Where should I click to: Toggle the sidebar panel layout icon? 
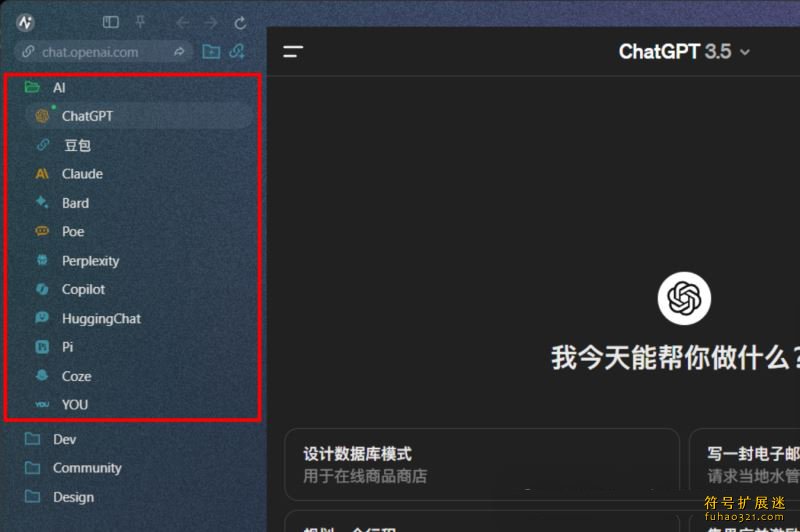pyautogui.click(x=111, y=22)
